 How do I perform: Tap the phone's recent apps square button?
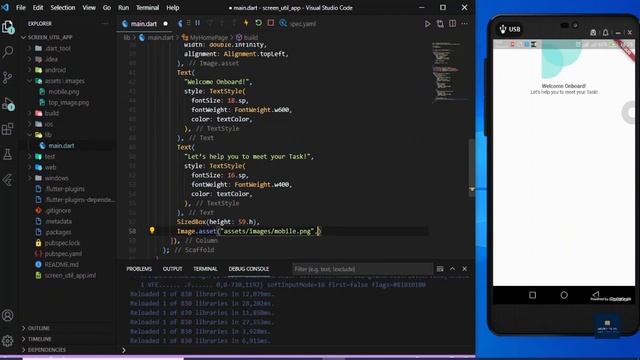point(532,295)
